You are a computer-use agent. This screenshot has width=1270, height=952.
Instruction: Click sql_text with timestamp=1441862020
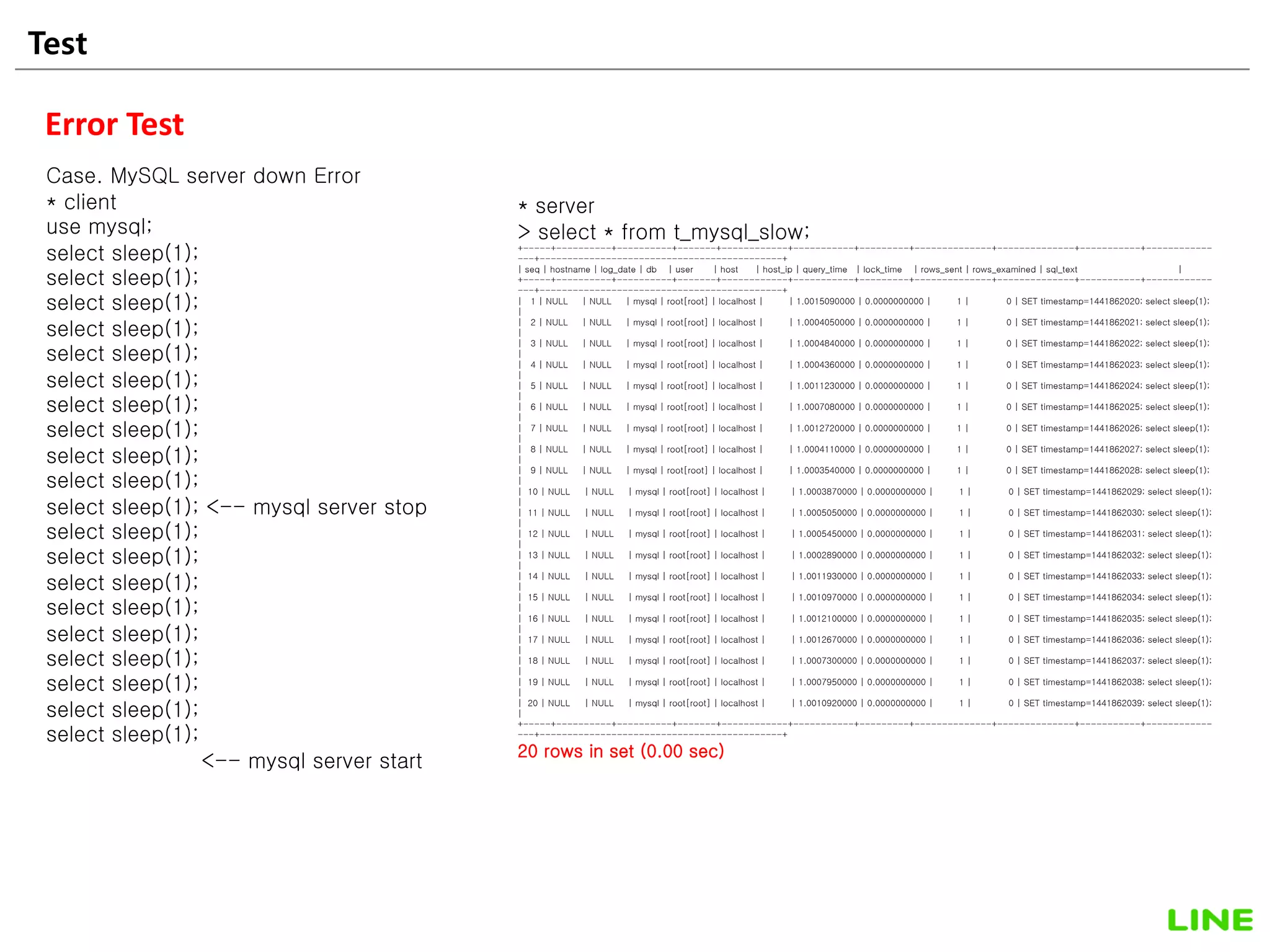[1115, 301]
